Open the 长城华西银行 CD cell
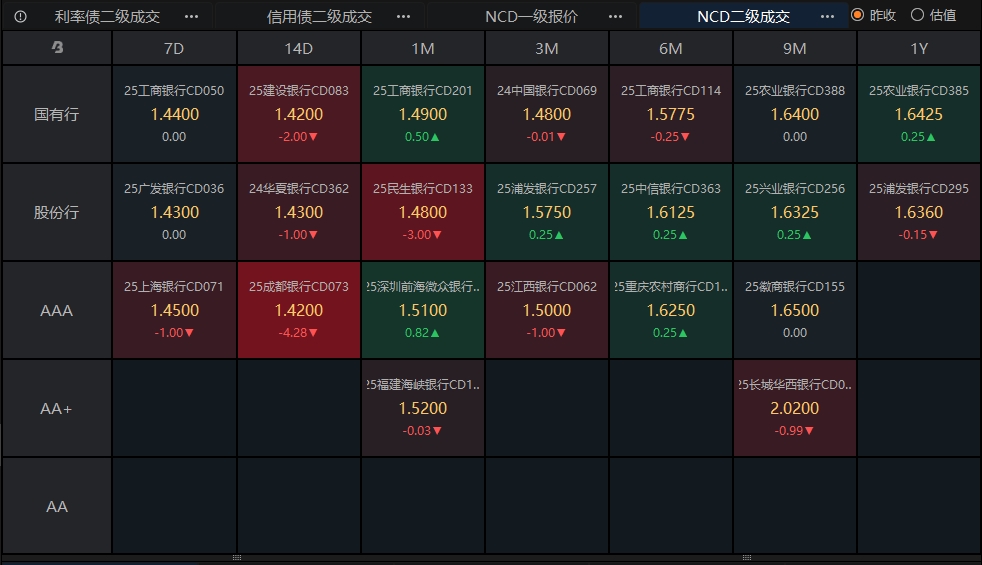 point(795,408)
